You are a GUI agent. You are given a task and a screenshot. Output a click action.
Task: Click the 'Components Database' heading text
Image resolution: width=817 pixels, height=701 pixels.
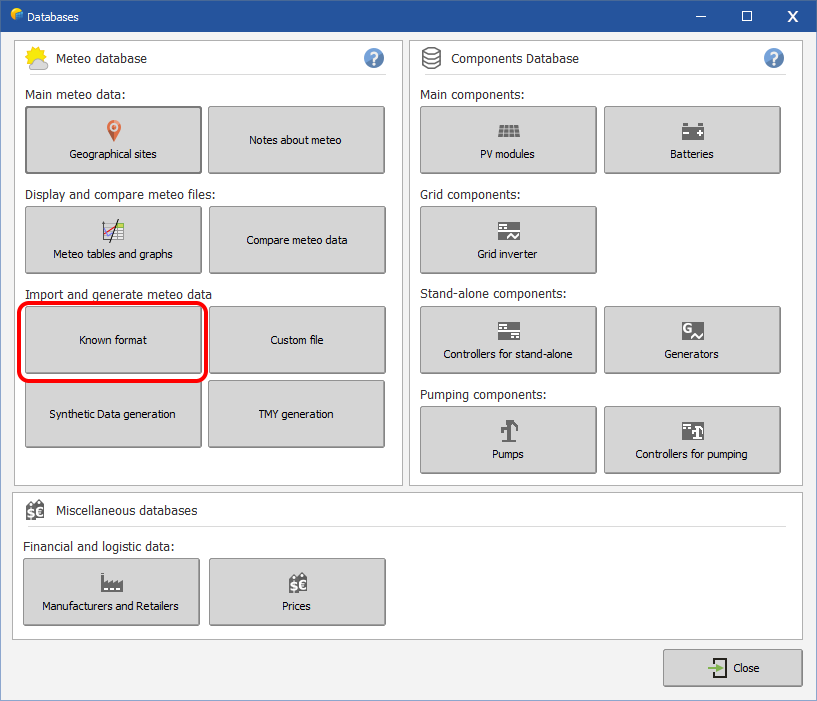(x=515, y=58)
